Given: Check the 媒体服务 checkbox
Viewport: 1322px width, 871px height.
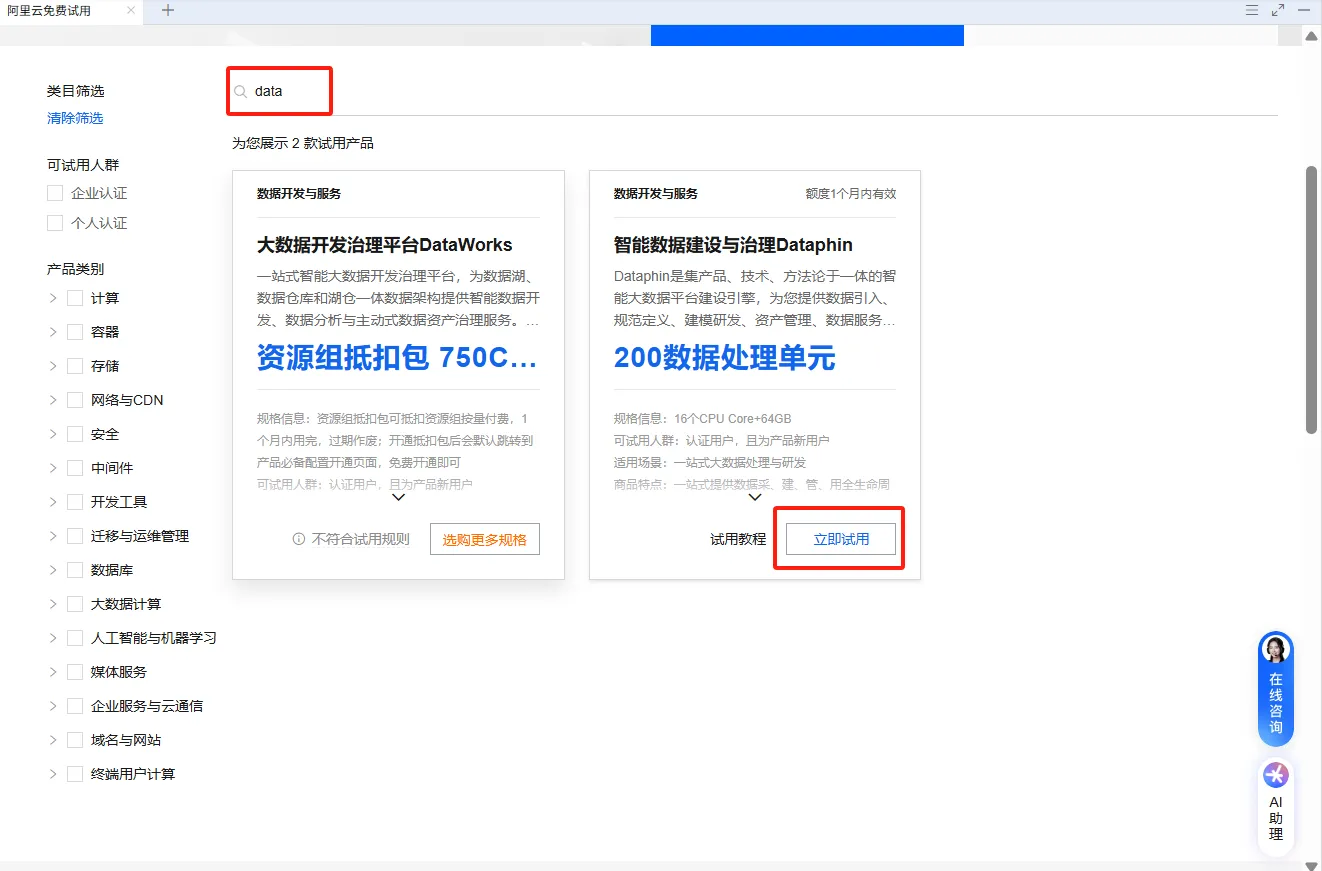Looking at the screenshot, I should click(75, 672).
